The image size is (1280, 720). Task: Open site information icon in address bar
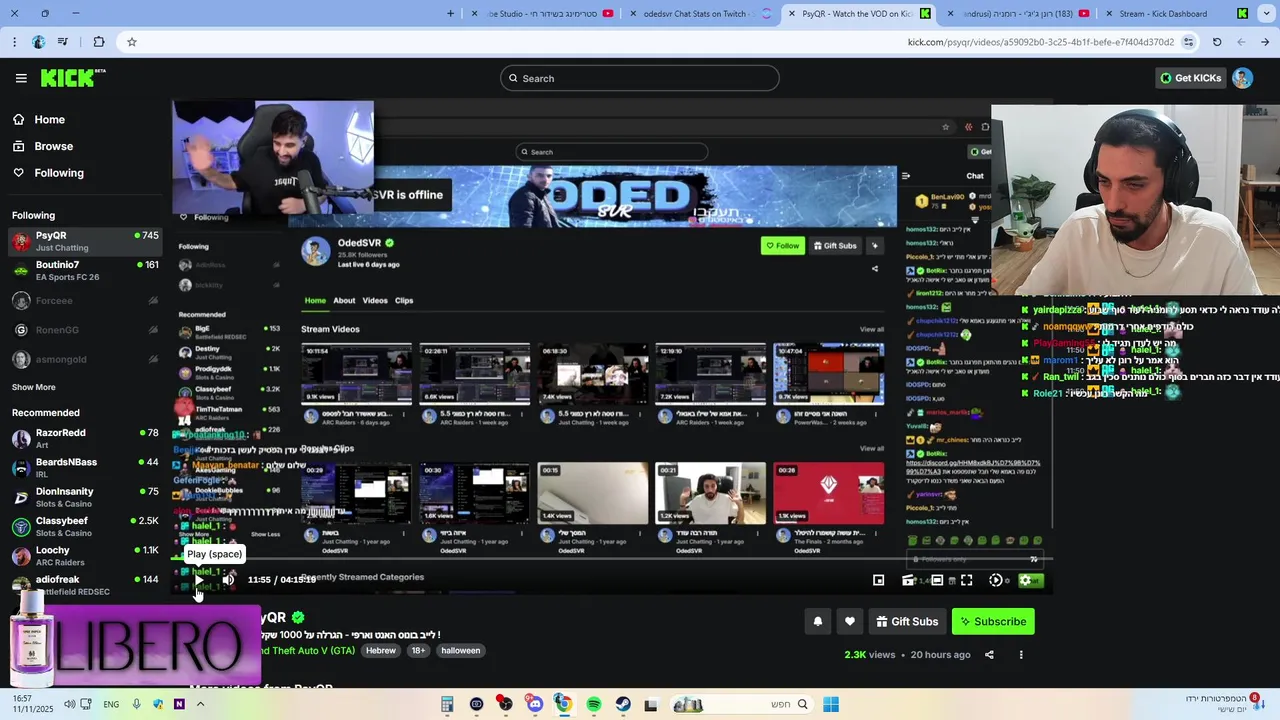coord(1188,42)
